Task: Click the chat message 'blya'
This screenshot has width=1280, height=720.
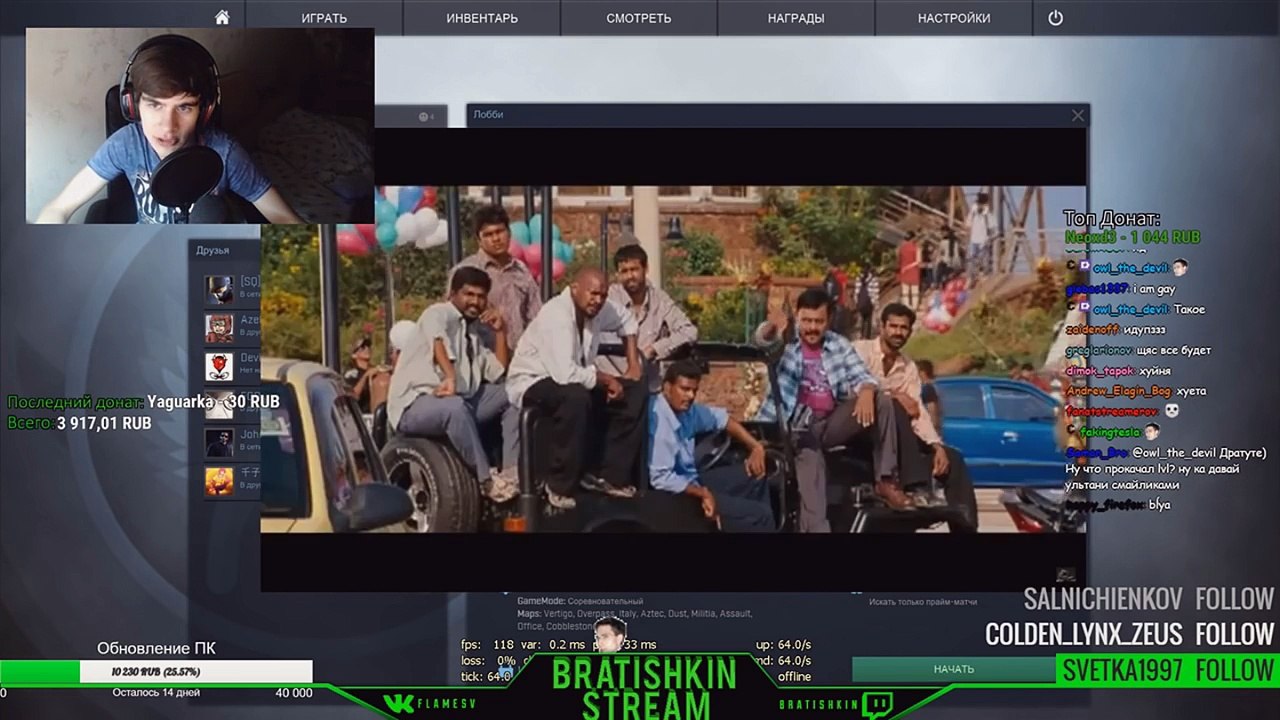Action: 1160,505
